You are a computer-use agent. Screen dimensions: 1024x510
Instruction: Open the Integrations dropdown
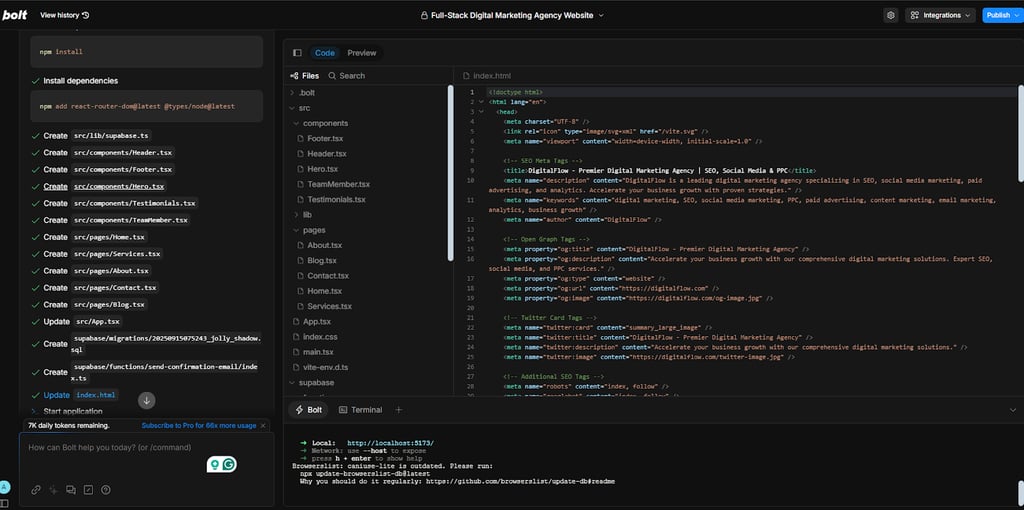[x=940, y=15]
